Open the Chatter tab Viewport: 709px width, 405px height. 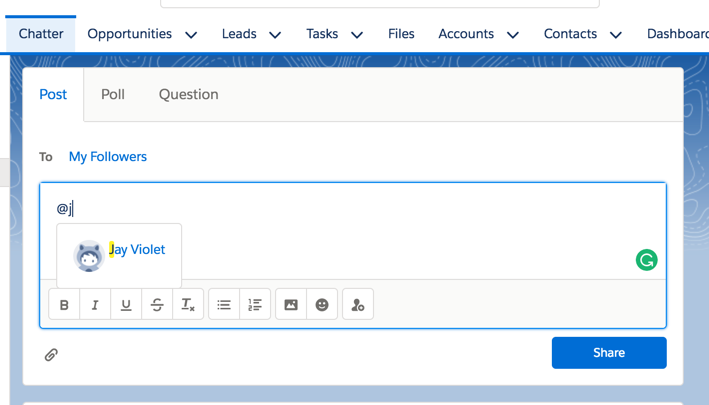click(x=41, y=34)
